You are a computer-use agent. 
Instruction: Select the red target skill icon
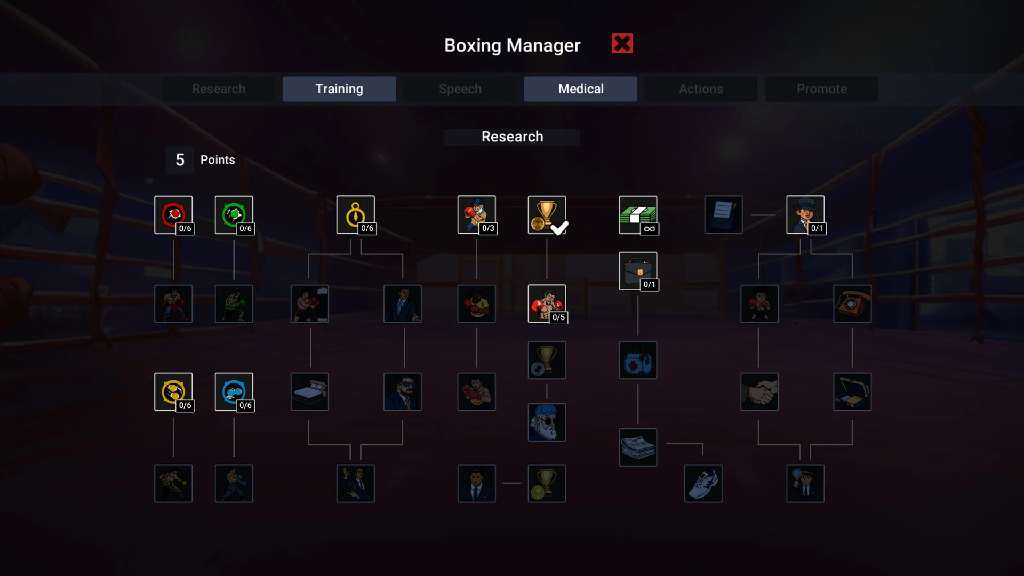pos(173,215)
